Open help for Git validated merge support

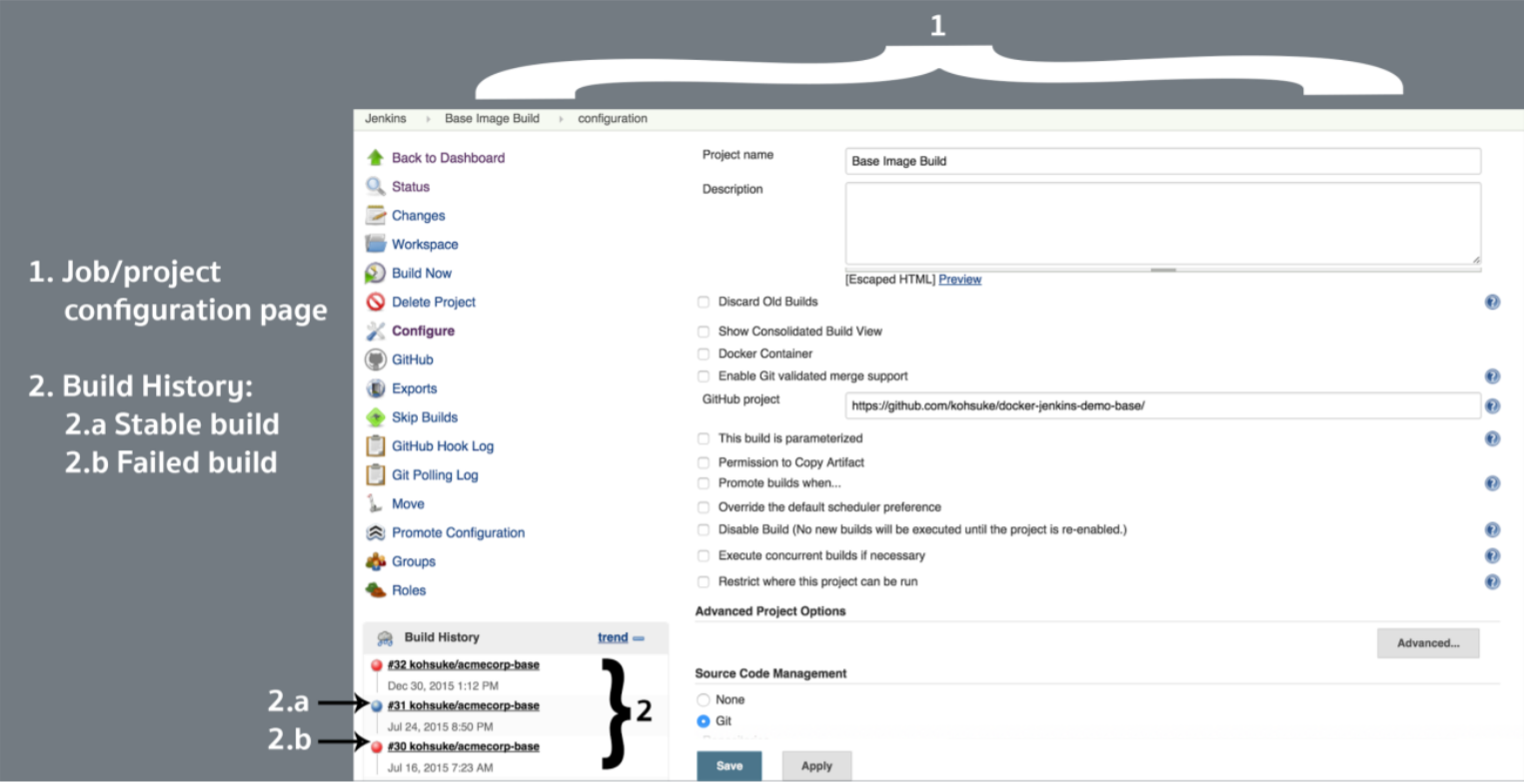(x=1492, y=377)
